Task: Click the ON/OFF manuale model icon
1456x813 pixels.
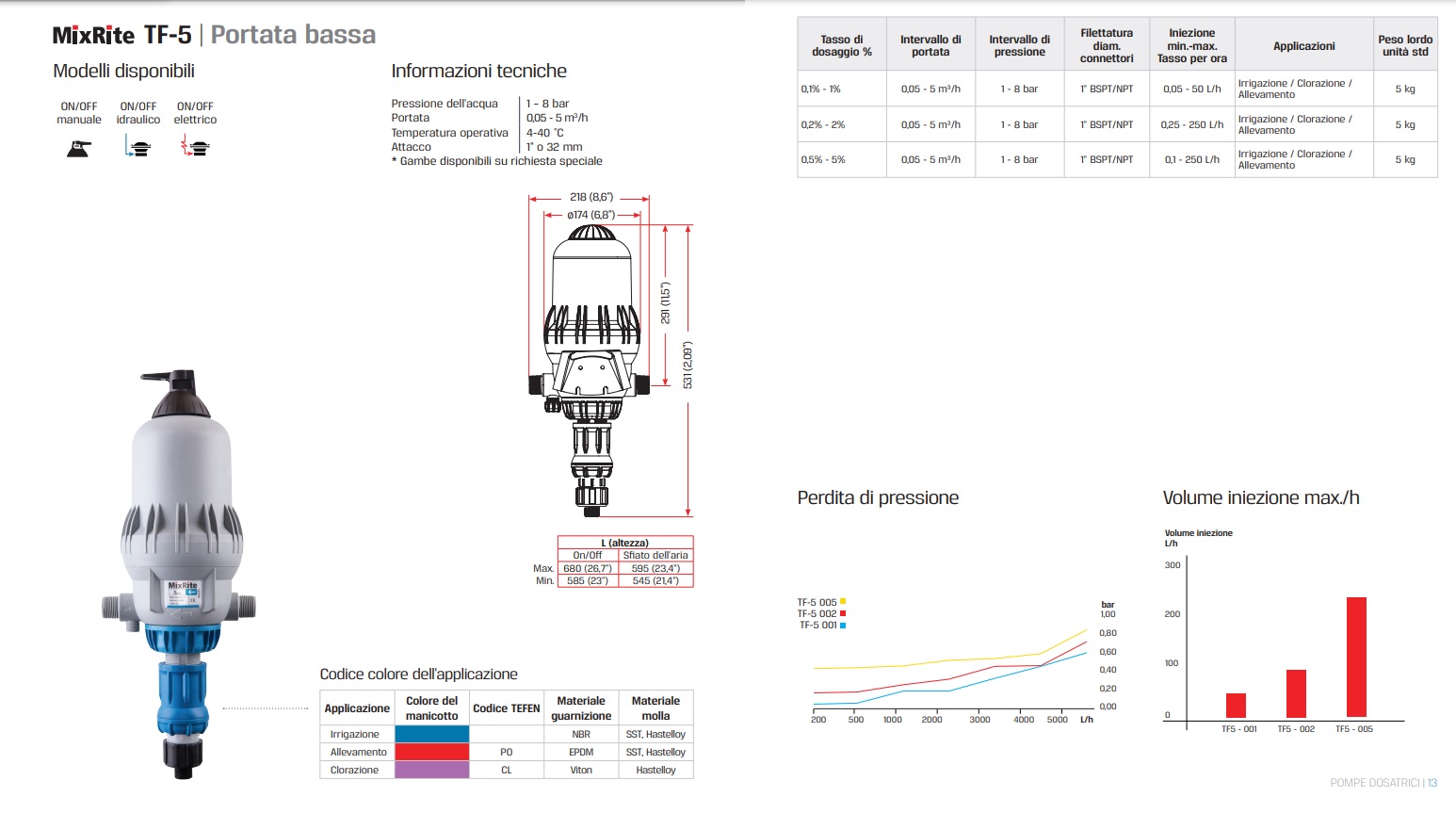Action: point(79,148)
